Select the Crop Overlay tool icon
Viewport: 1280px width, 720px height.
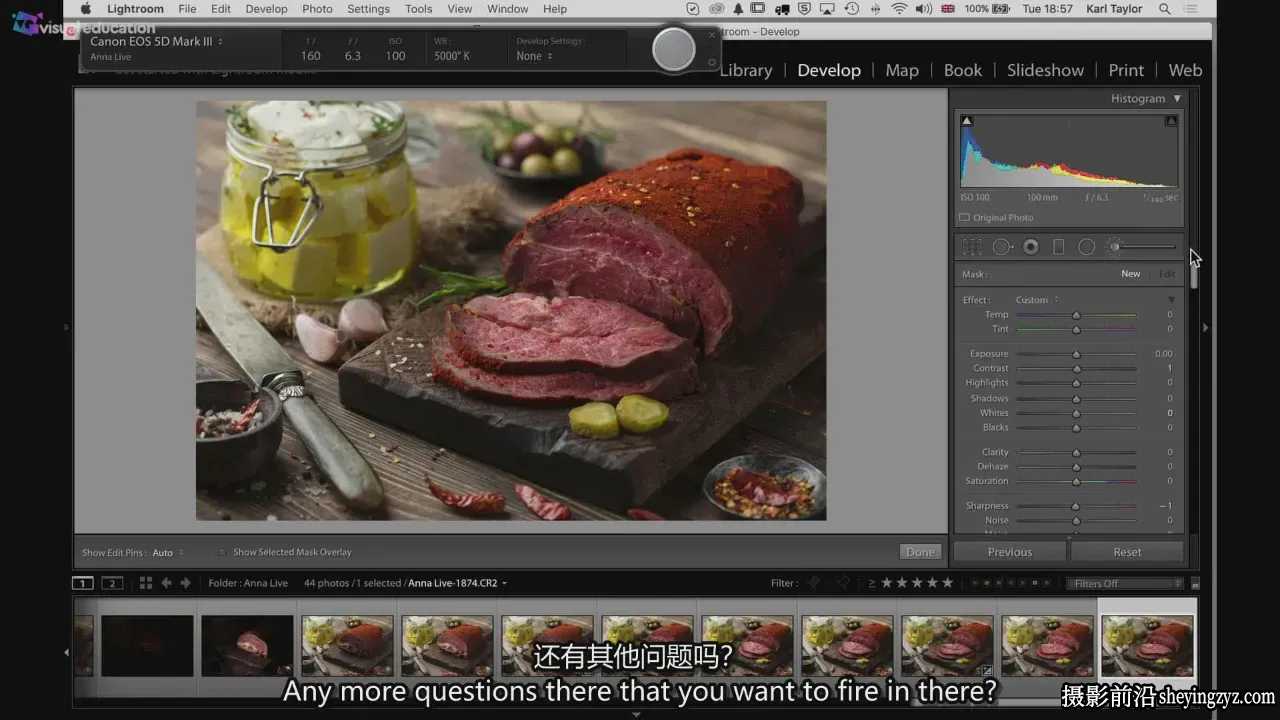(971, 246)
